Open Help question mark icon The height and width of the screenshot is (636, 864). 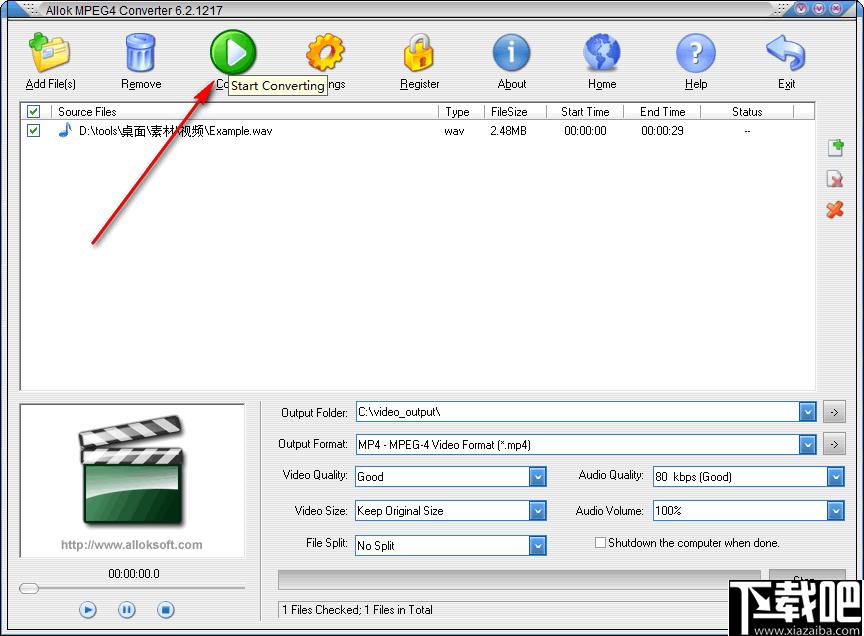pos(696,53)
